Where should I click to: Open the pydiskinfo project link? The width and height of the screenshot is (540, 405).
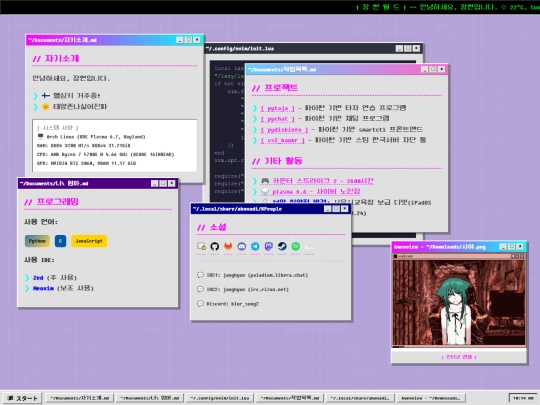(x=284, y=129)
